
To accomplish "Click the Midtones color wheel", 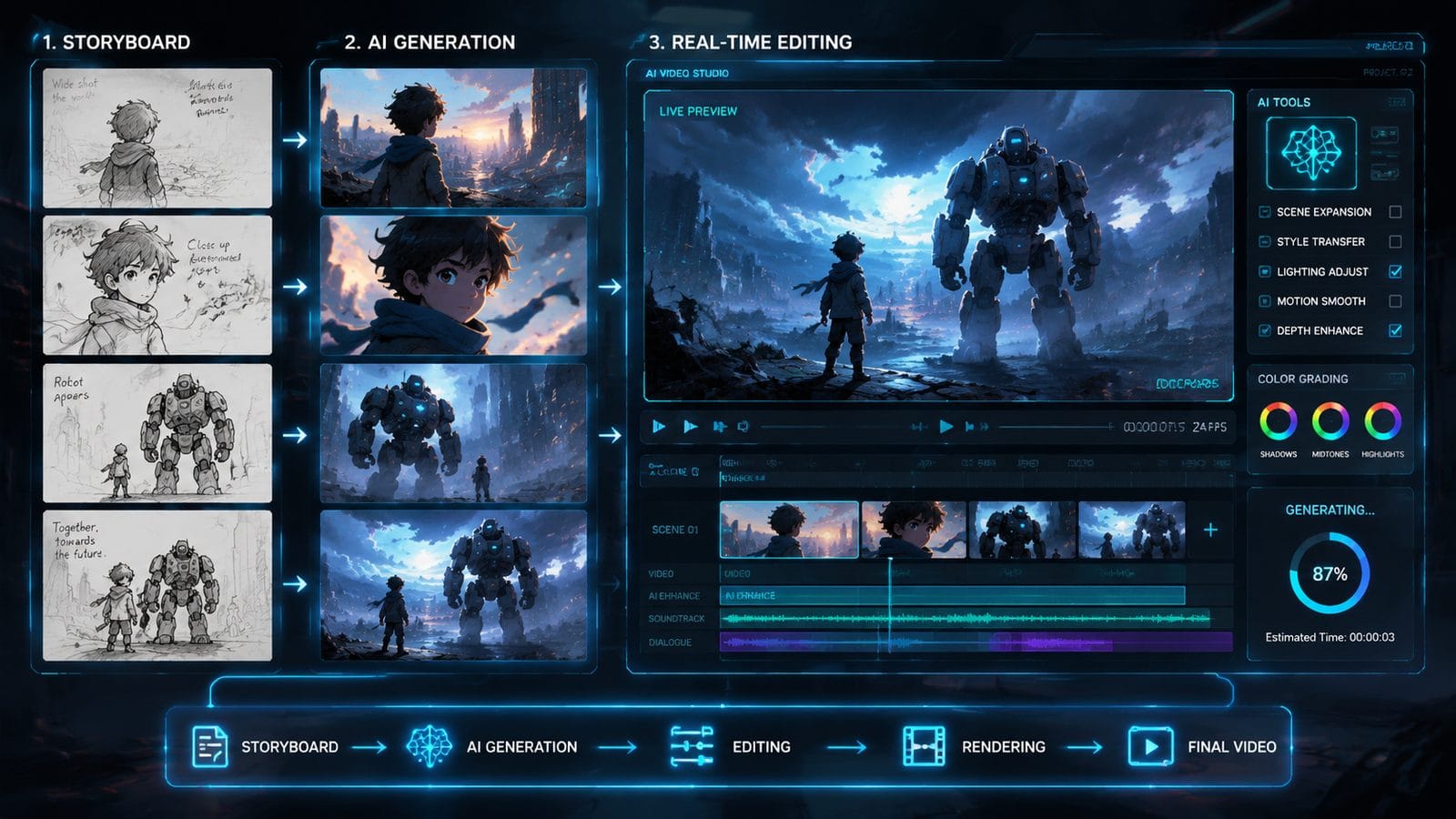I will tap(1330, 421).
